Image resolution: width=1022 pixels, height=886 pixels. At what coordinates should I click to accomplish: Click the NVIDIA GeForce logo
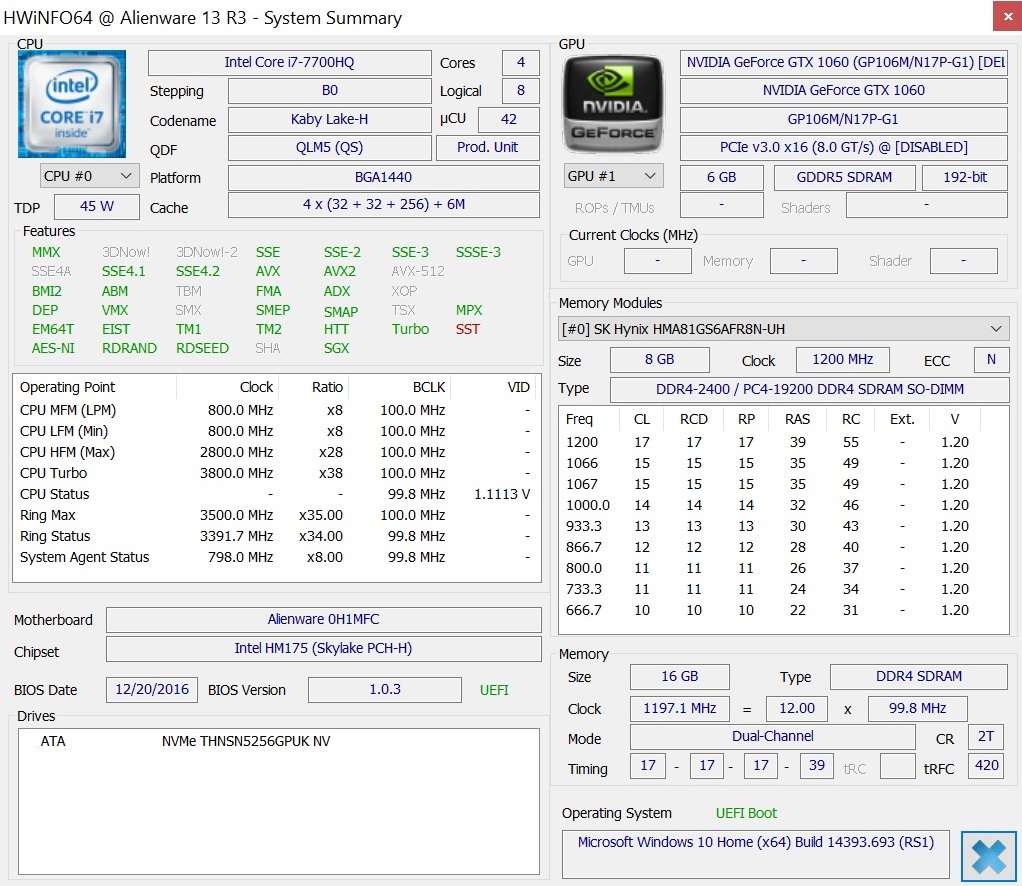click(613, 103)
